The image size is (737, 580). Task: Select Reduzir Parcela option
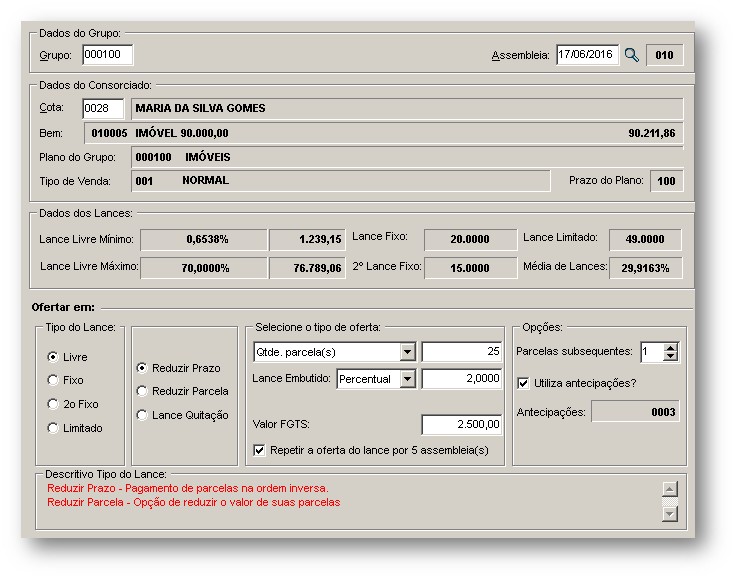[142, 391]
